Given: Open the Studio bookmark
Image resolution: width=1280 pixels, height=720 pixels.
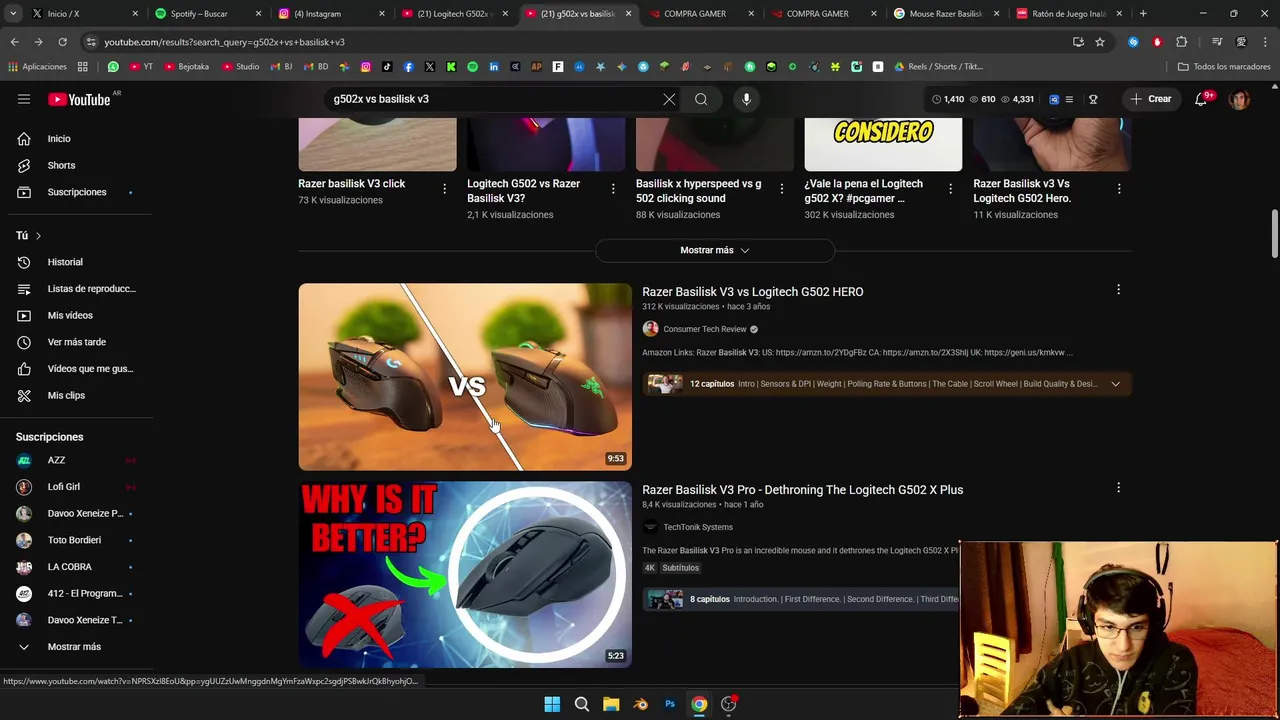Looking at the screenshot, I should pyautogui.click(x=241, y=67).
